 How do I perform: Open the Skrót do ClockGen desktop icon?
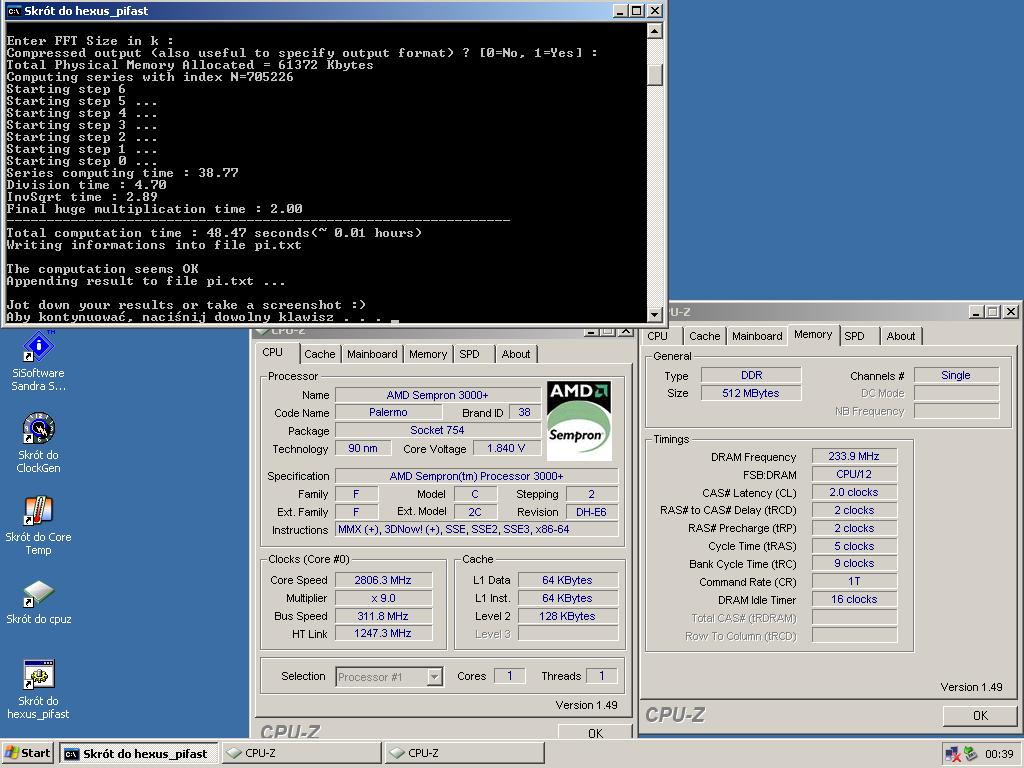39,443
